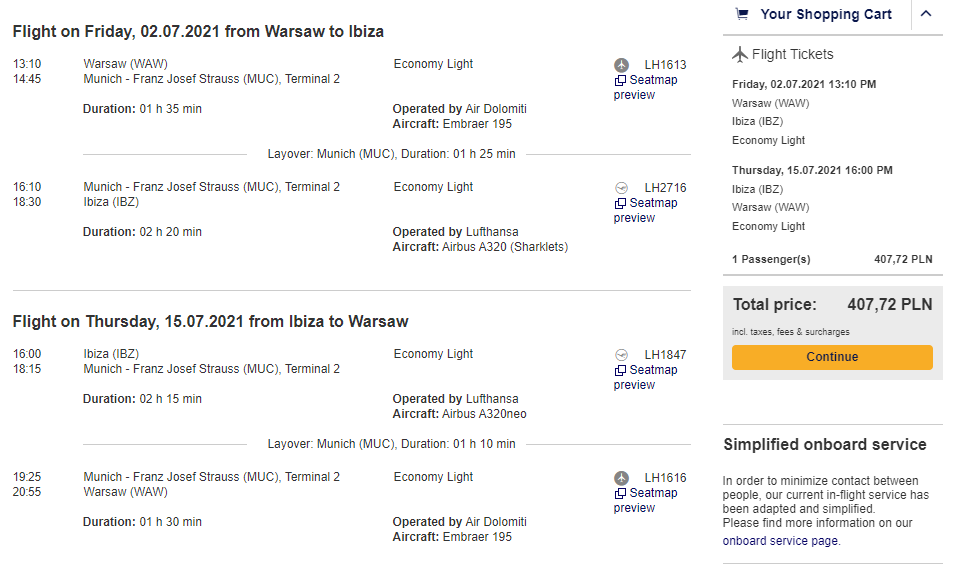This screenshot has height=572, width=953.
Task: Click the Flight on Thursday 15.07.2021 heading
Action: pos(210,322)
